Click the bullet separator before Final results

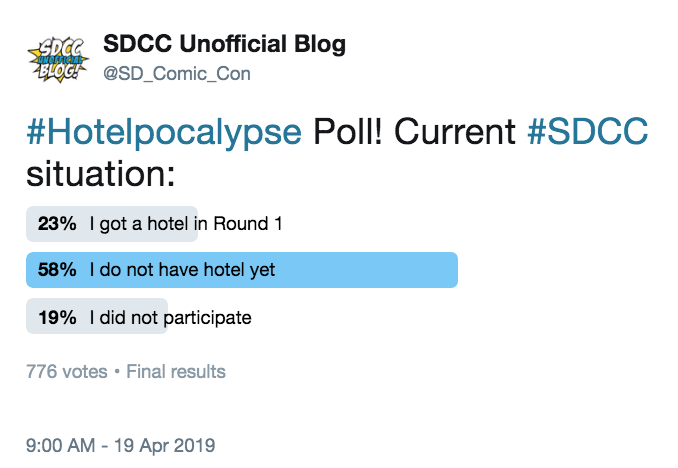(117, 372)
